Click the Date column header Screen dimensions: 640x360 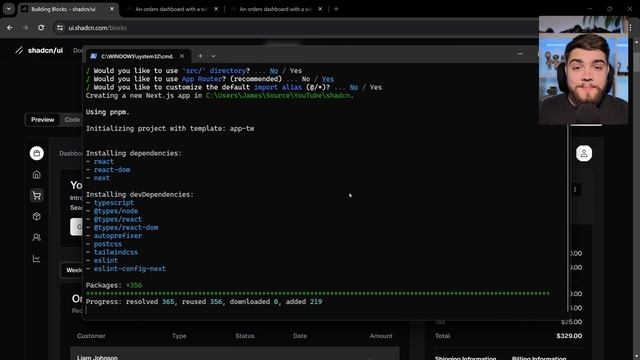click(300, 336)
